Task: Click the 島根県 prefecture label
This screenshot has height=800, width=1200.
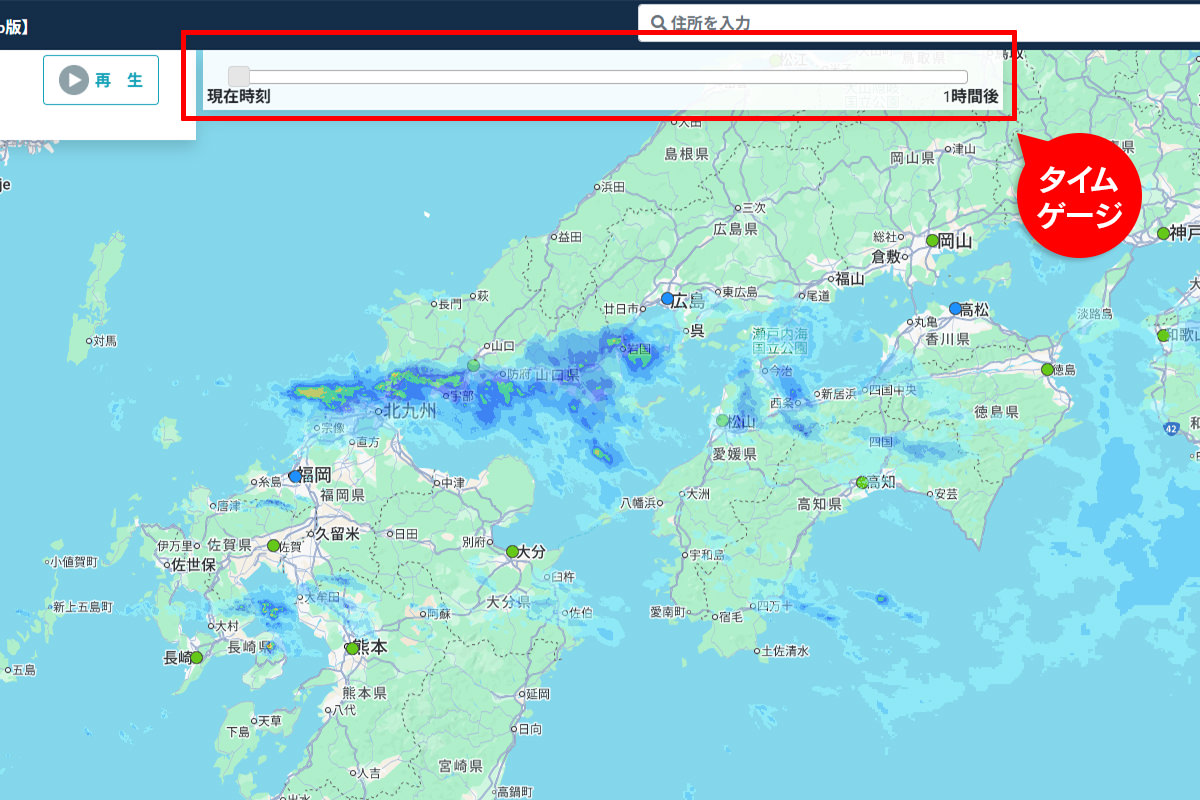Action: point(686,154)
